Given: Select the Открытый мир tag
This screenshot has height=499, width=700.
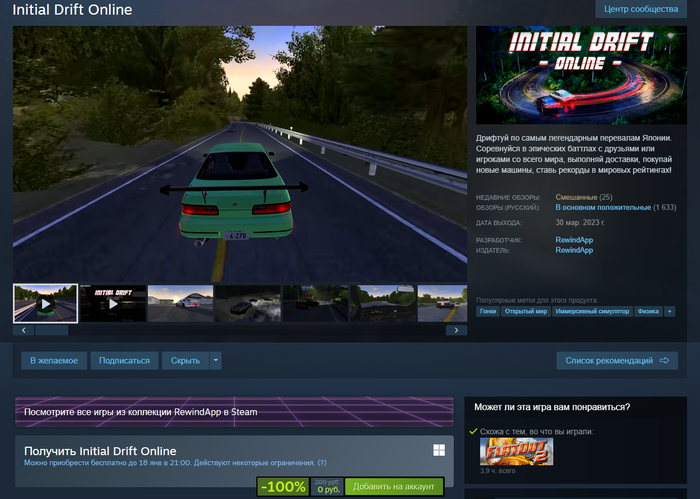Looking at the screenshot, I should click(x=525, y=311).
